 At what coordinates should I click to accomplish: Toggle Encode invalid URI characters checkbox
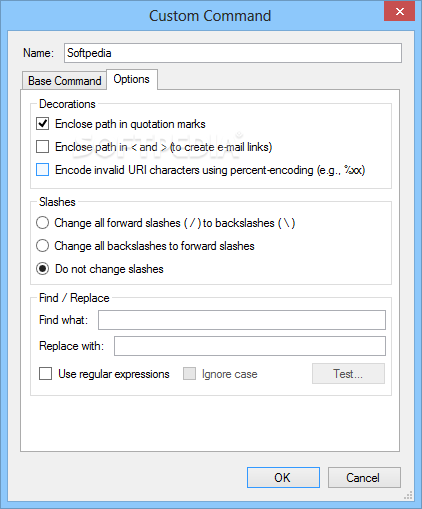coord(43,170)
